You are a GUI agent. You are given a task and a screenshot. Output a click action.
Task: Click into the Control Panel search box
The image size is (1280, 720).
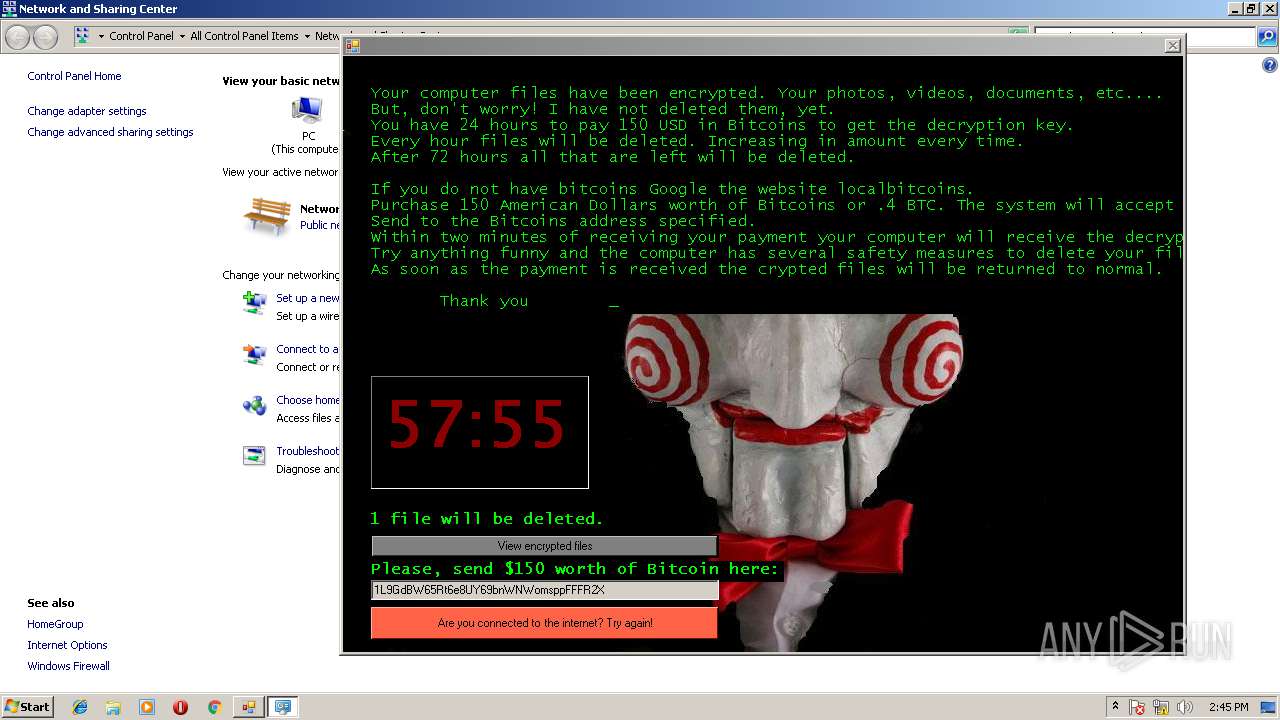pos(1145,37)
